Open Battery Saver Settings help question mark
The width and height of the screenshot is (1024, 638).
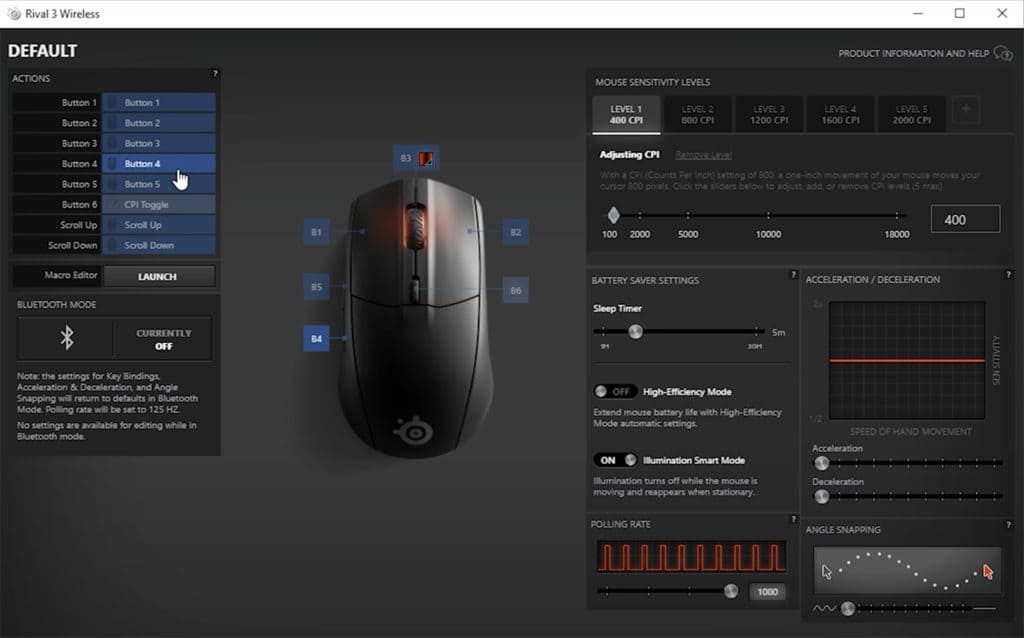click(793, 275)
